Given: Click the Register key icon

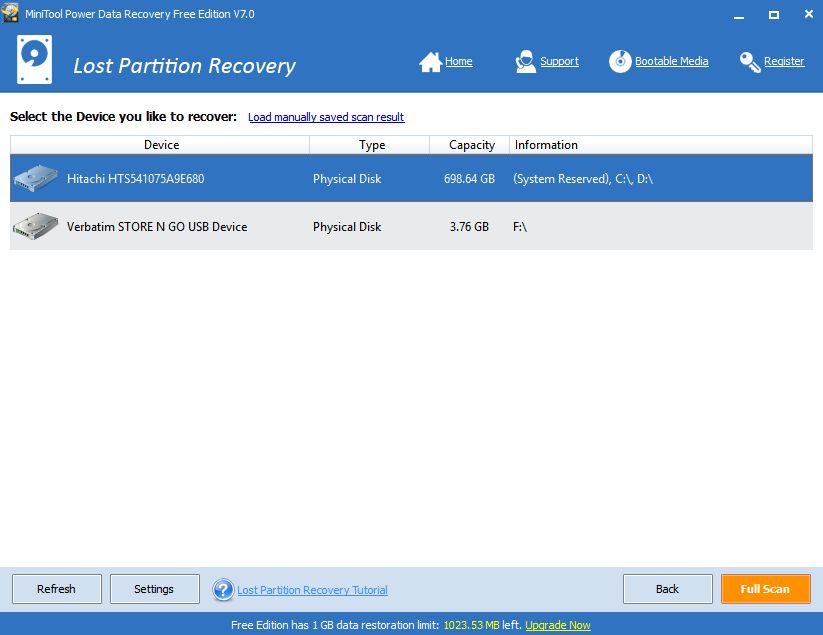Looking at the screenshot, I should (750, 62).
